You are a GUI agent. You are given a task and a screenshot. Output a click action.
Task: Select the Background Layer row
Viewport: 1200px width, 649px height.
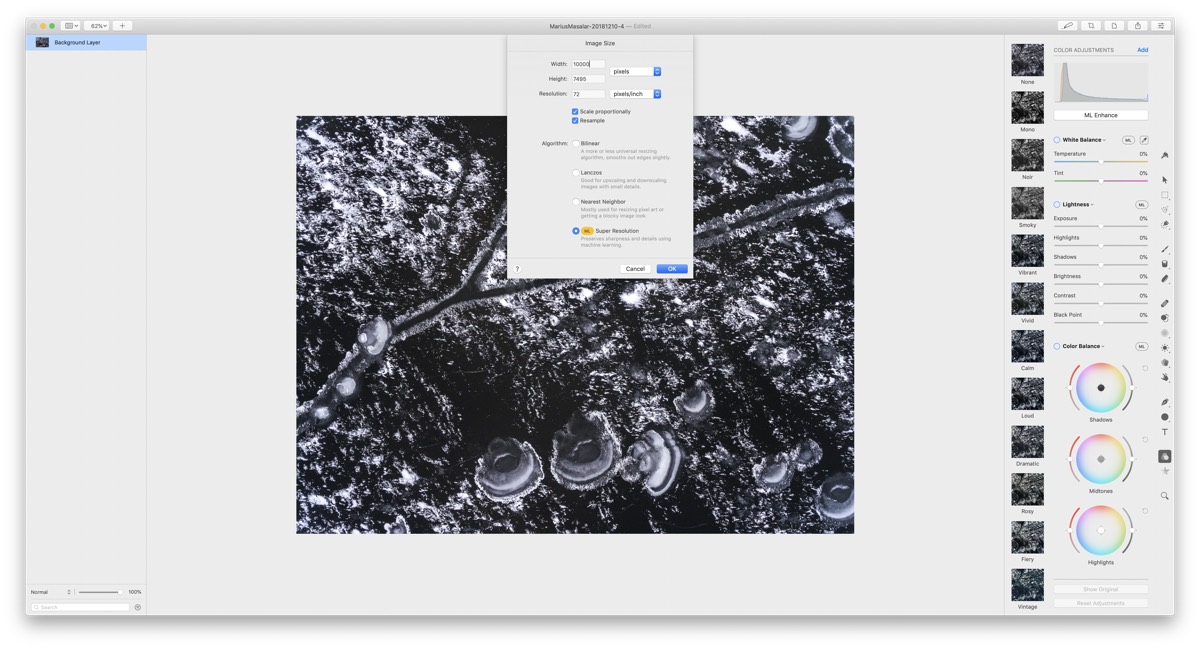click(x=86, y=43)
